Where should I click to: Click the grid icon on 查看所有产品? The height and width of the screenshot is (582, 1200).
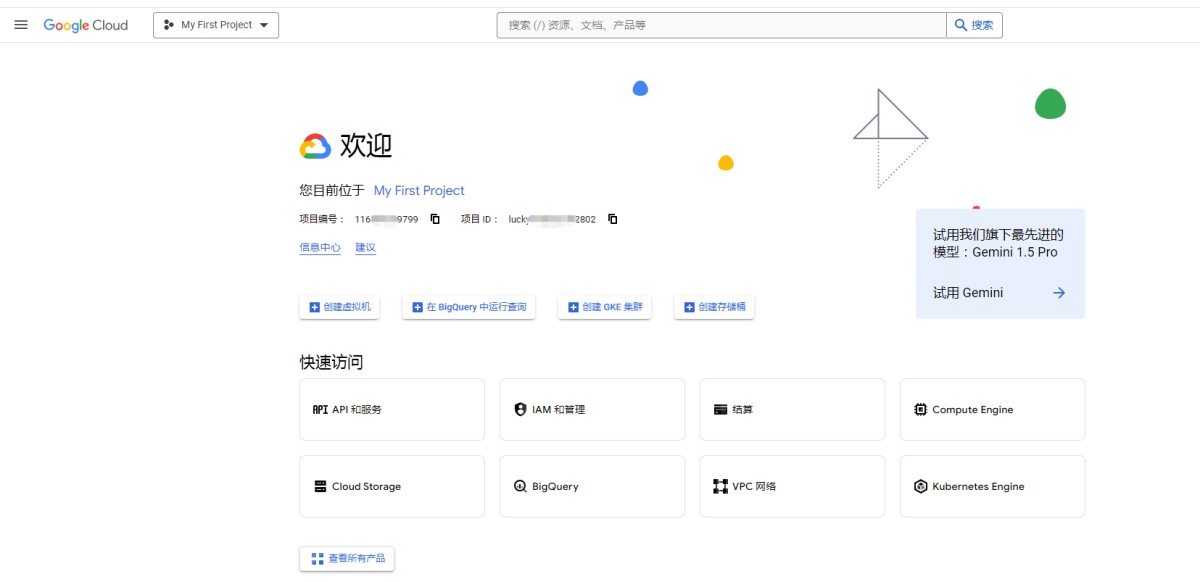(x=317, y=558)
